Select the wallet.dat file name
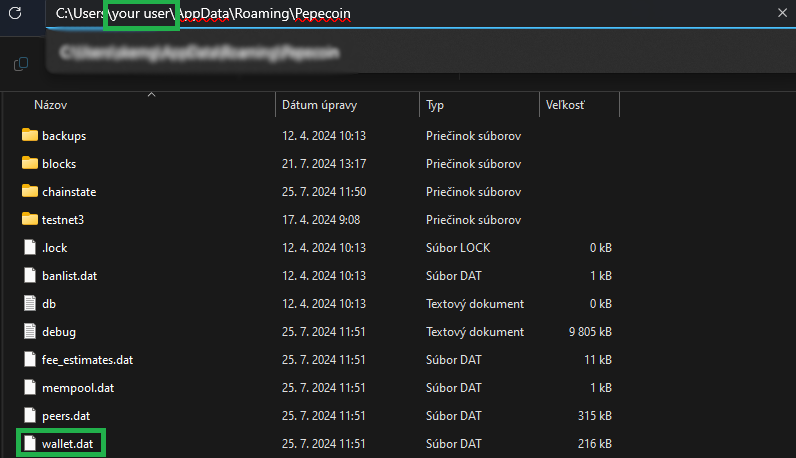The height and width of the screenshot is (458, 796). pos(68,444)
